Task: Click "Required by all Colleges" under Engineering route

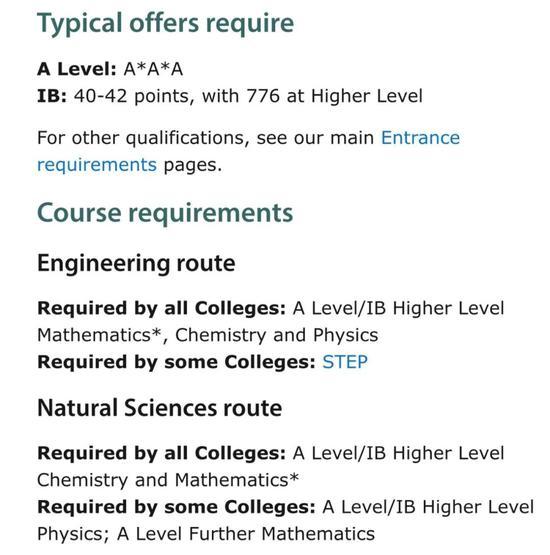Action: pos(161,308)
